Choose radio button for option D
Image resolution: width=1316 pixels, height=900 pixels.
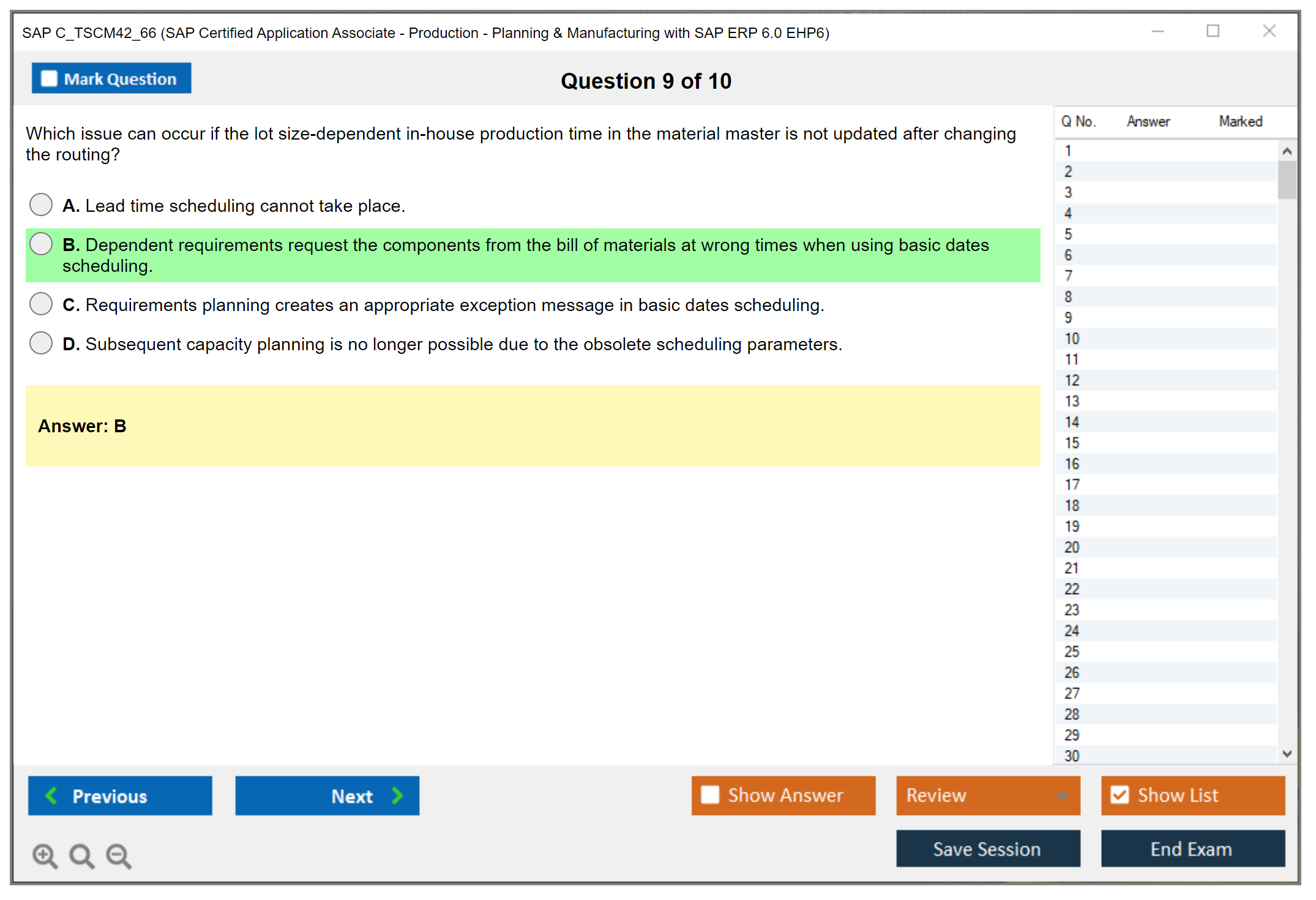(41, 343)
